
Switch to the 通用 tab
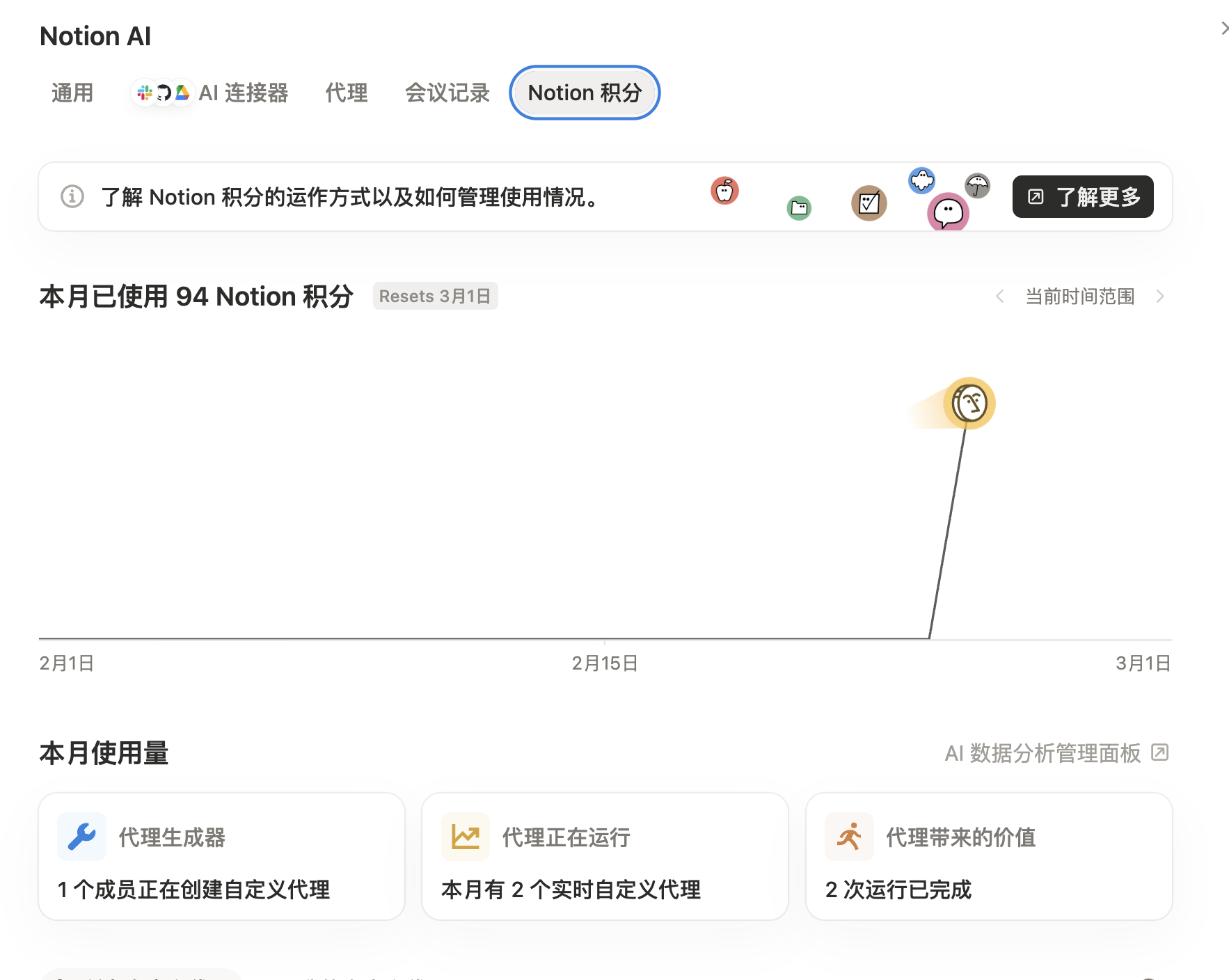[x=72, y=93]
